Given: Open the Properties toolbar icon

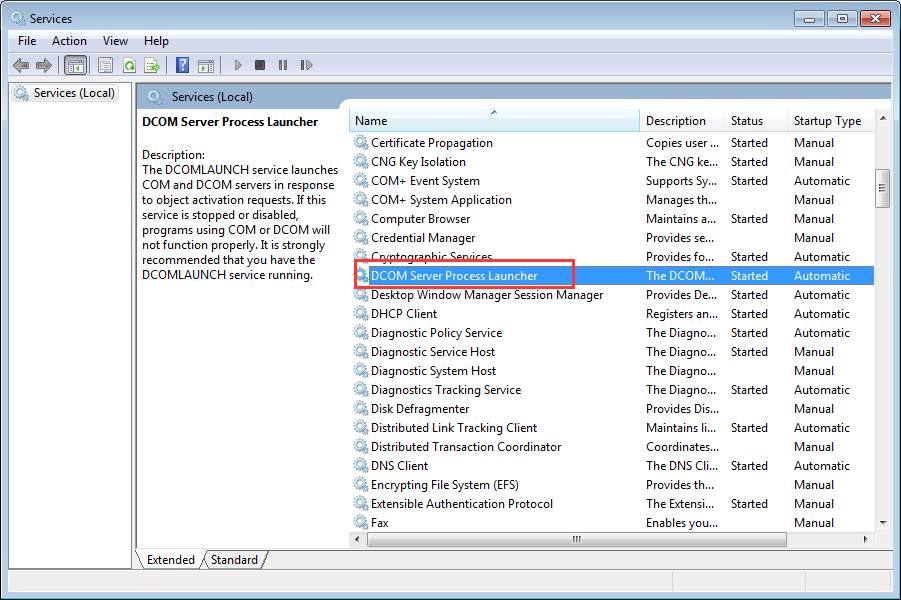Looking at the screenshot, I should (105, 66).
